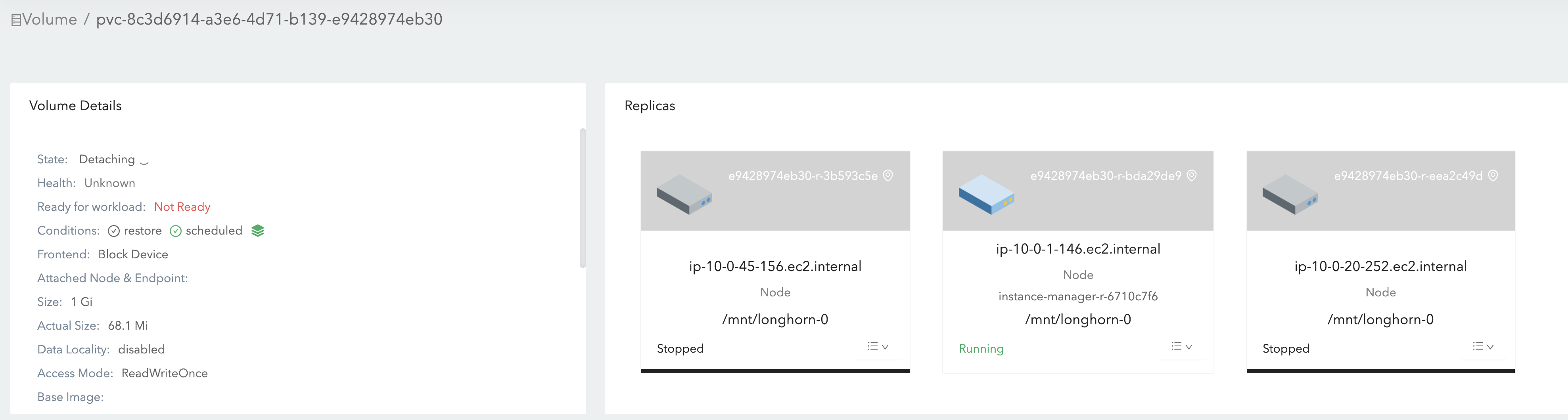Click the location pin on replica e9428974eb30-r-3b593c5e
The height and width of the screenshot is (420, 1568).
point(888,176)
